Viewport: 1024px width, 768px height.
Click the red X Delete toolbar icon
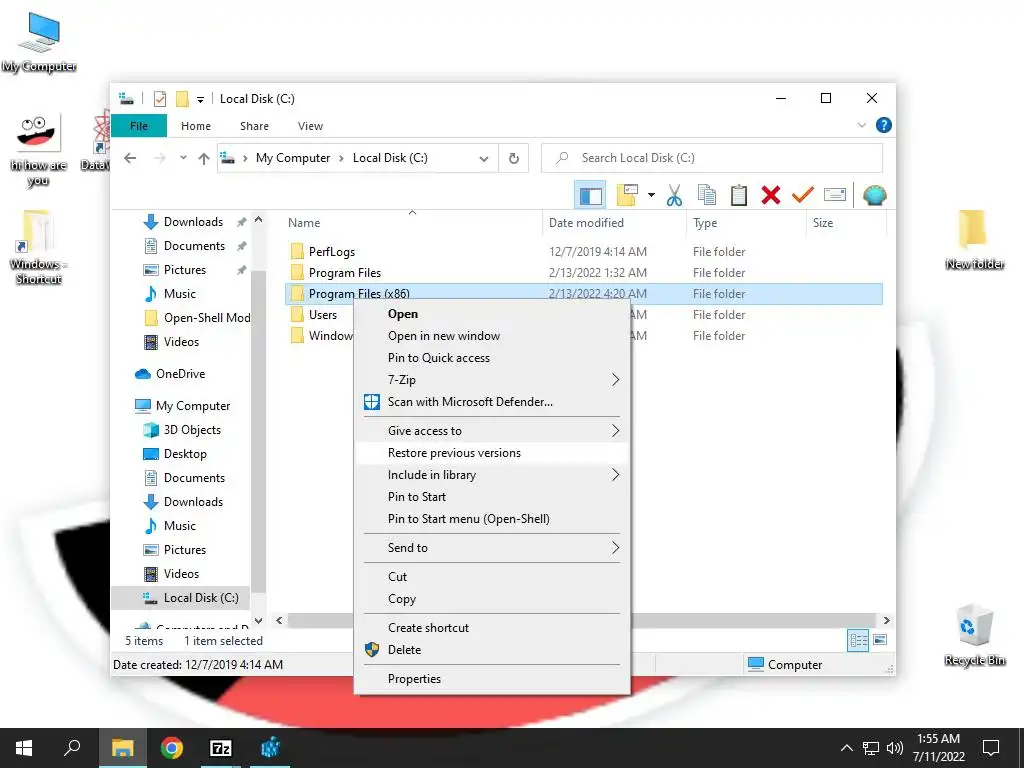[771, 195]
